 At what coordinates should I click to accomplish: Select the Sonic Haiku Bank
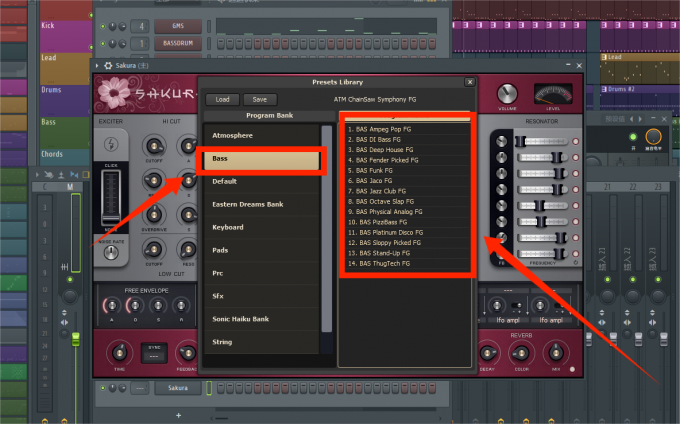click(x=262, y=319)
